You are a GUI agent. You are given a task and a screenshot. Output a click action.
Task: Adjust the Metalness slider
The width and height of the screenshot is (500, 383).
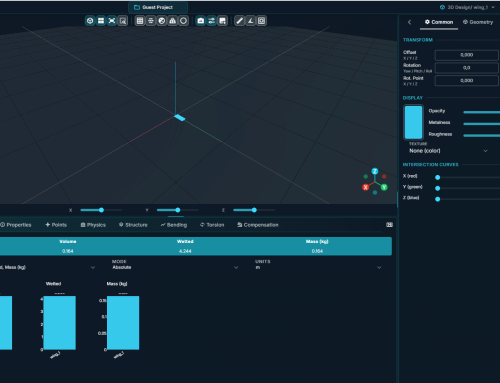coord(481,124)
